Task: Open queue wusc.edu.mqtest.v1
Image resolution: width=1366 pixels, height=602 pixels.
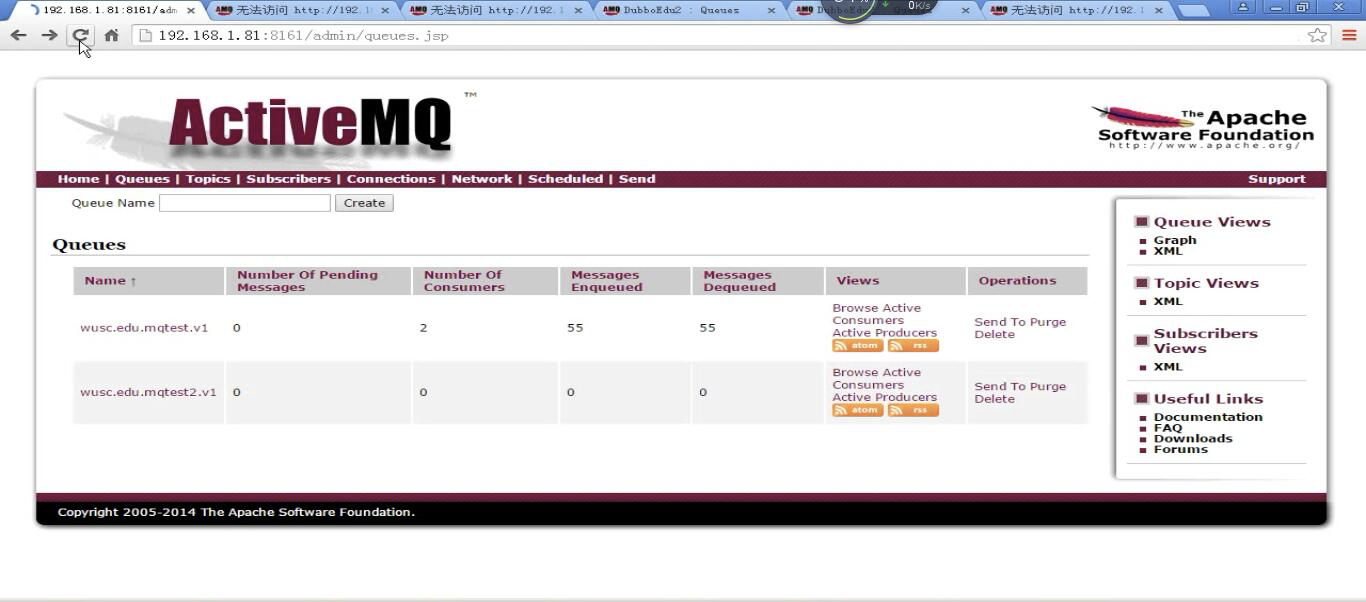Action: coord(144,328)
